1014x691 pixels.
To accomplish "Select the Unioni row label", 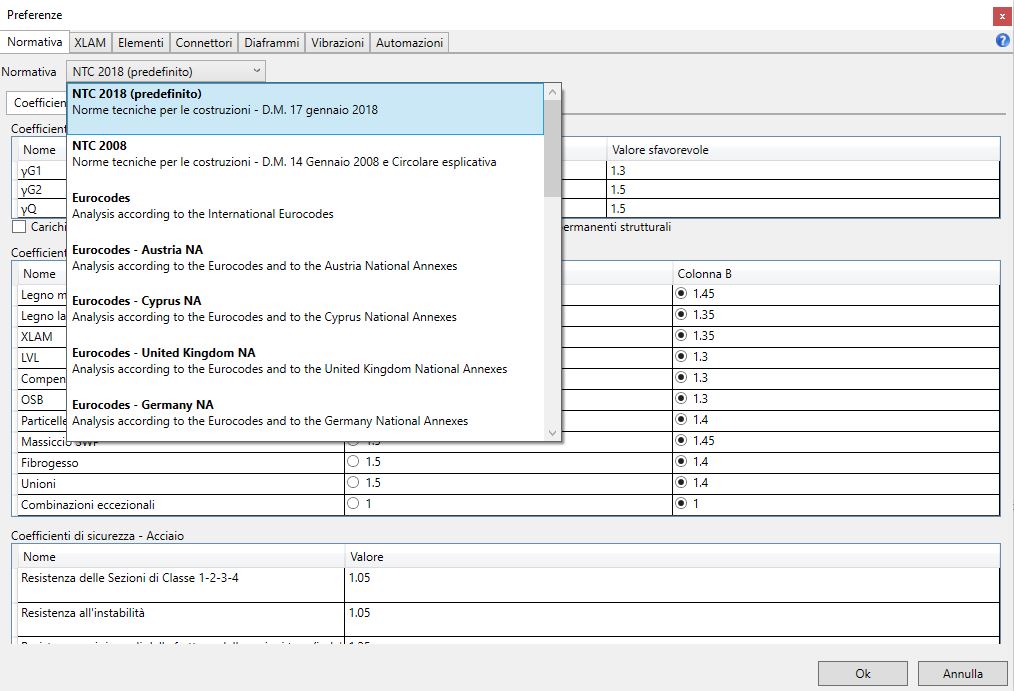I will click(x=38, y=484).
